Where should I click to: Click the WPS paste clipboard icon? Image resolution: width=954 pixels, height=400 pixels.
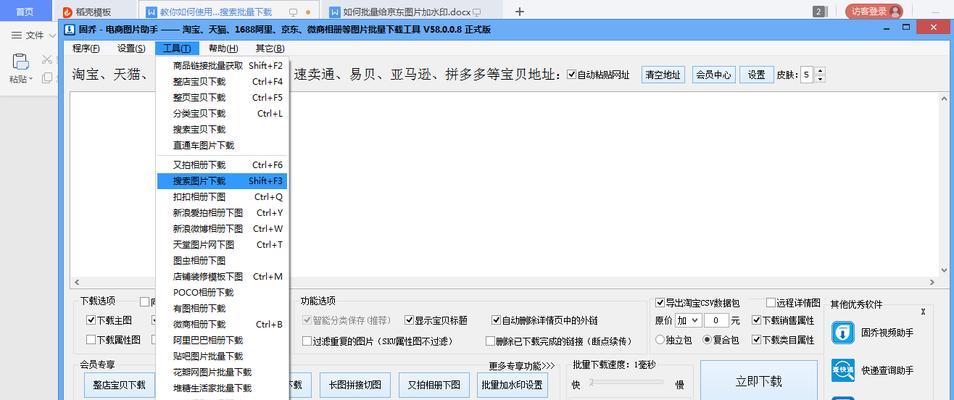pyautogui.click(x=21, y=61)
